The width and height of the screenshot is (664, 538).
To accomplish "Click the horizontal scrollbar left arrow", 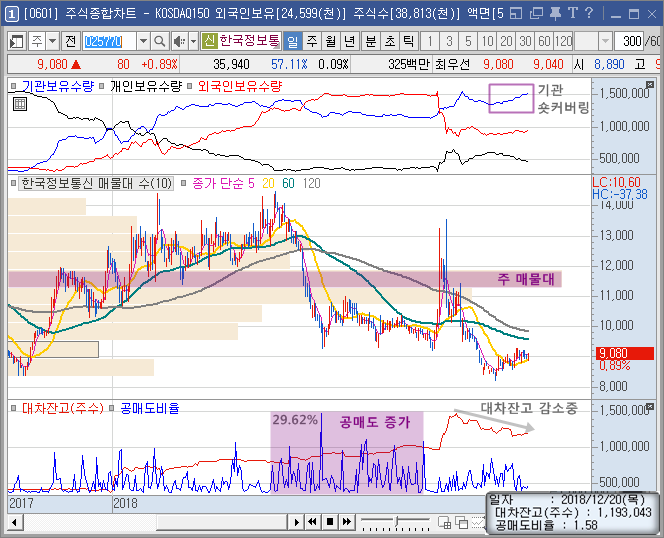I will tap(14, 522).
